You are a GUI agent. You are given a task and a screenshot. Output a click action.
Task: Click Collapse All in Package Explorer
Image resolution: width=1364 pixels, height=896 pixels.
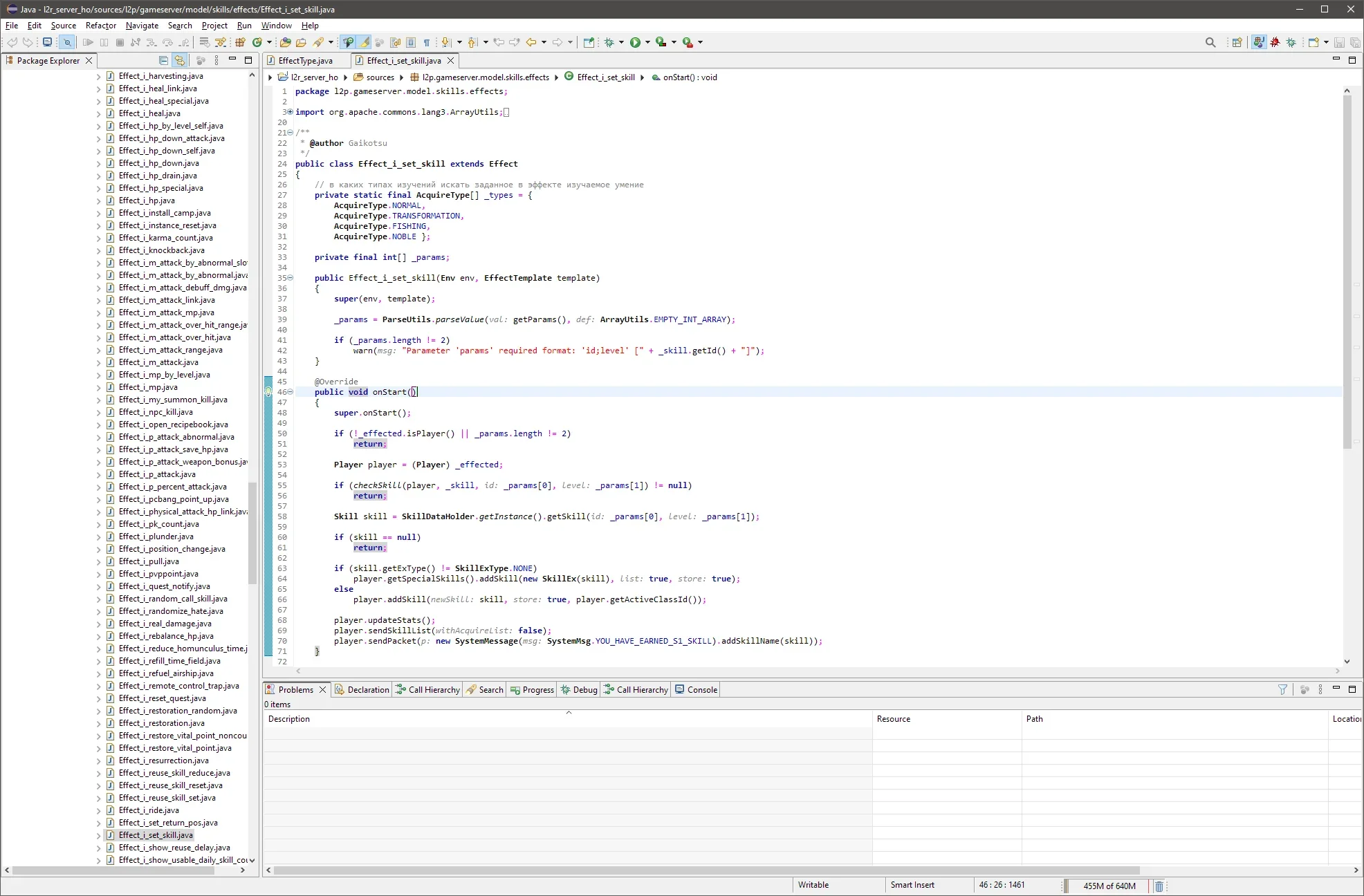point(163,60)
